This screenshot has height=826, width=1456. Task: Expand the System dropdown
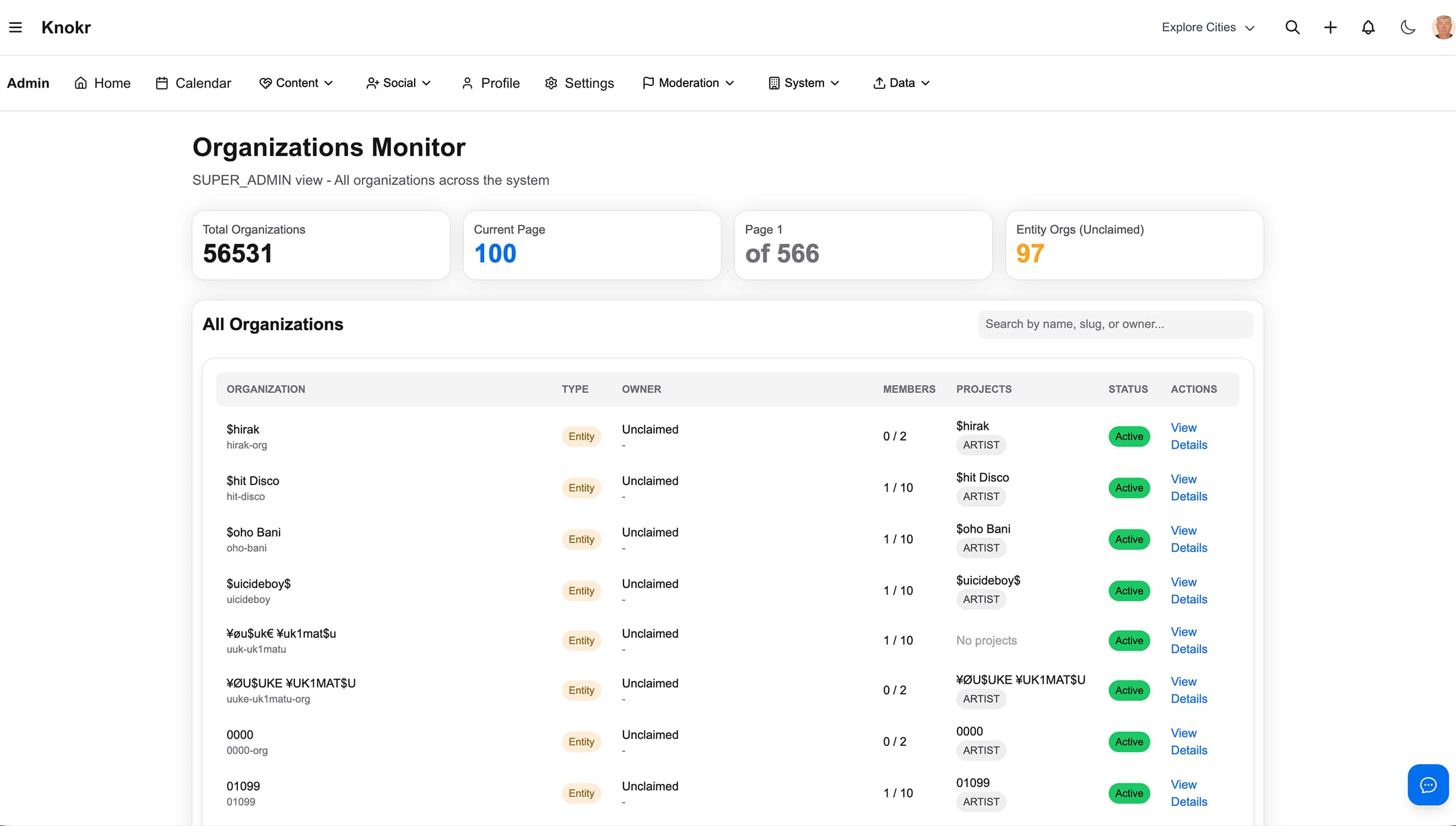coord(803,83)
